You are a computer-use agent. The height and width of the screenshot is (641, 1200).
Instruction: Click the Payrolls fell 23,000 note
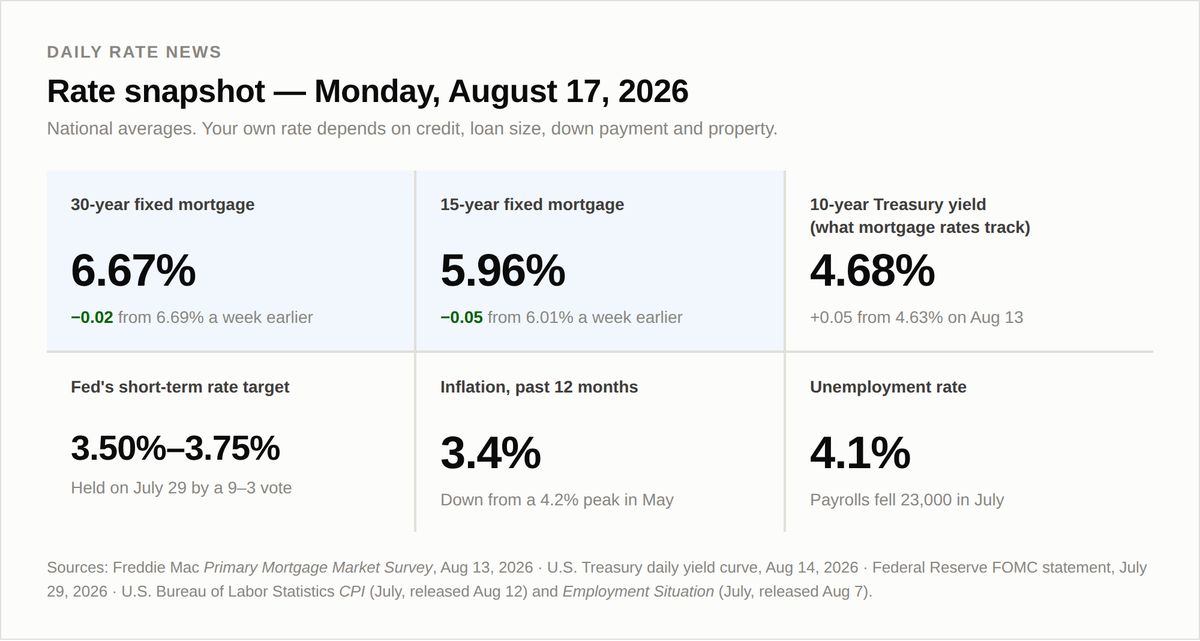pyautogui.click(x=907, y=500)
